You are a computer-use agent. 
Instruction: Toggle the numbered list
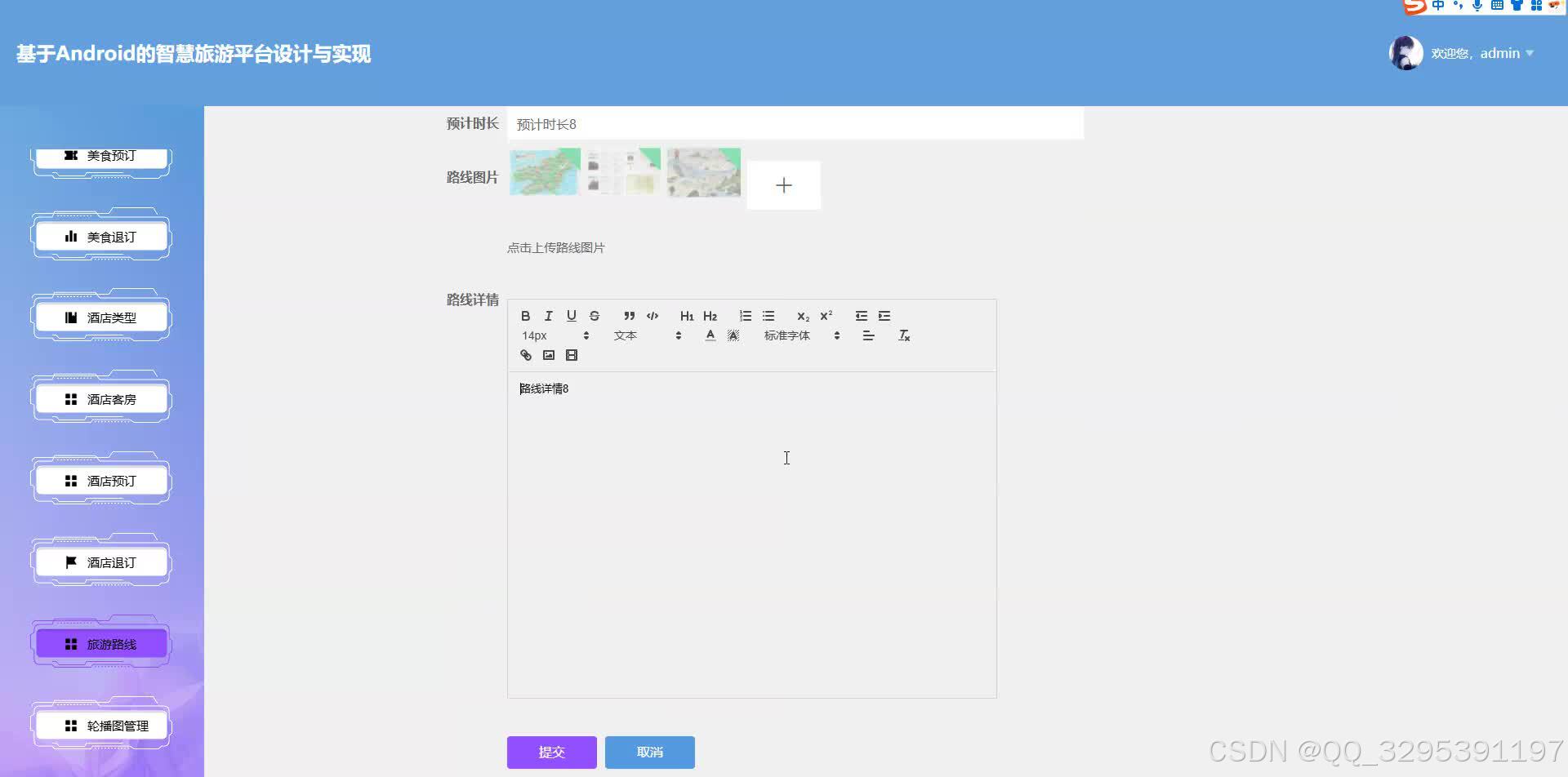point(745,316)
